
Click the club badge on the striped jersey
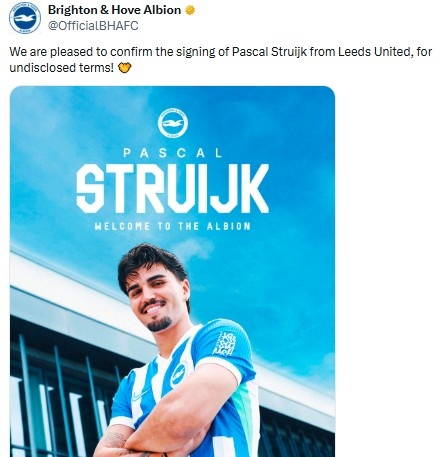pyautogui.click(x=178, y=375)
